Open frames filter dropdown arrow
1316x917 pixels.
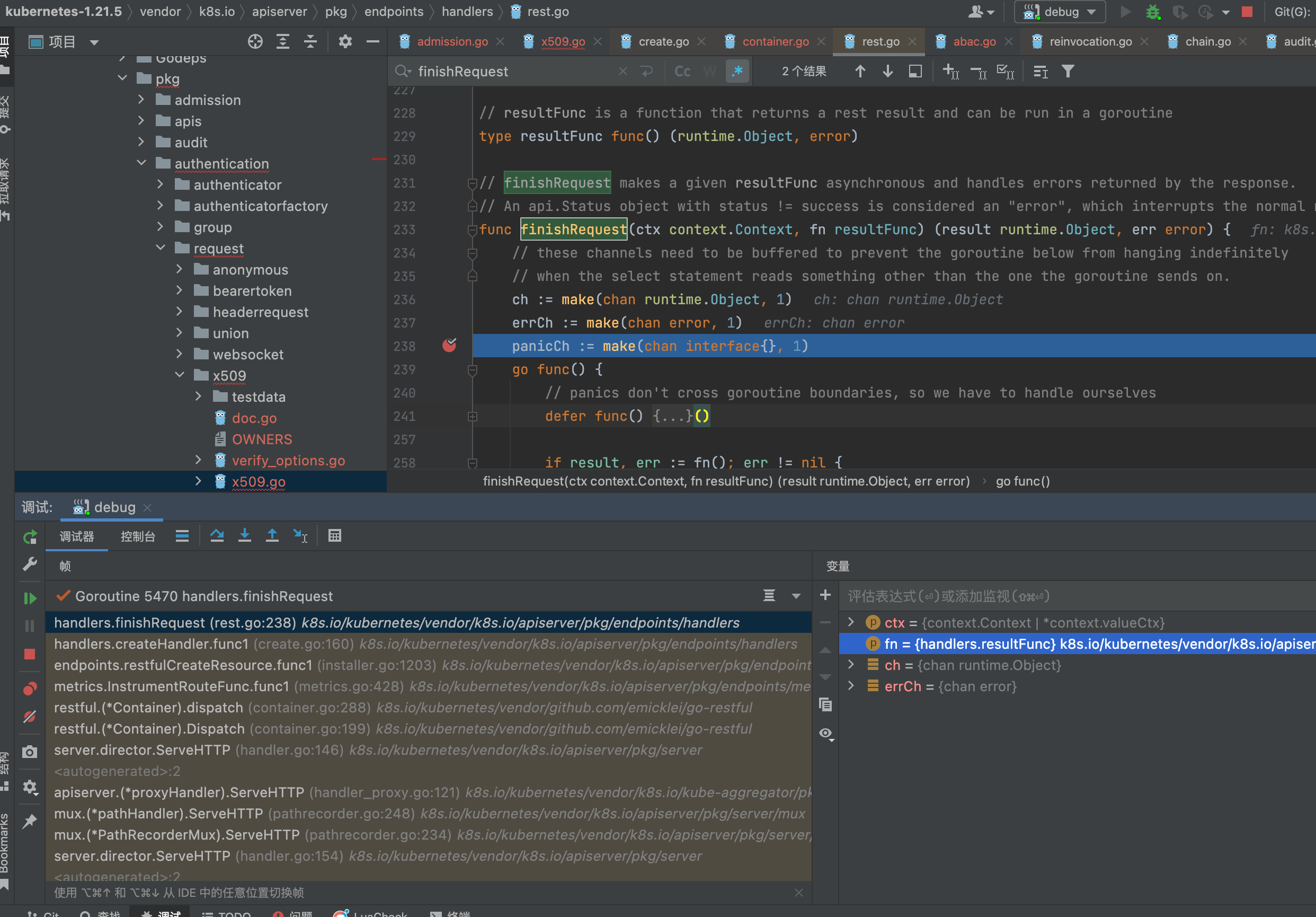pyautogui.click(x=796, y=596)
